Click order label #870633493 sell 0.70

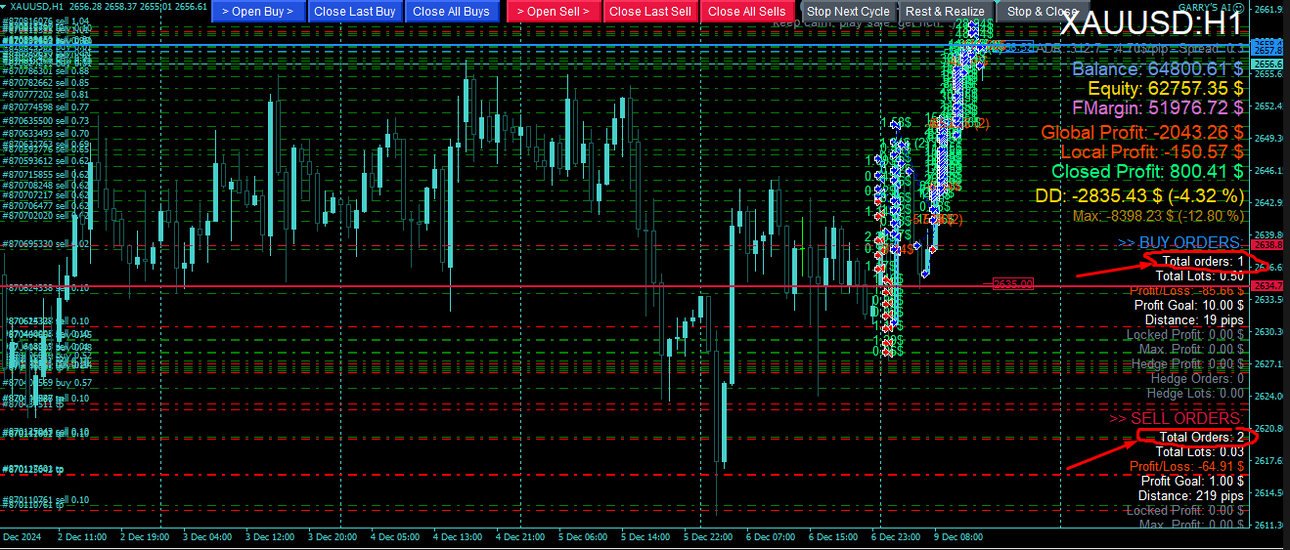(x=47, y=133)
